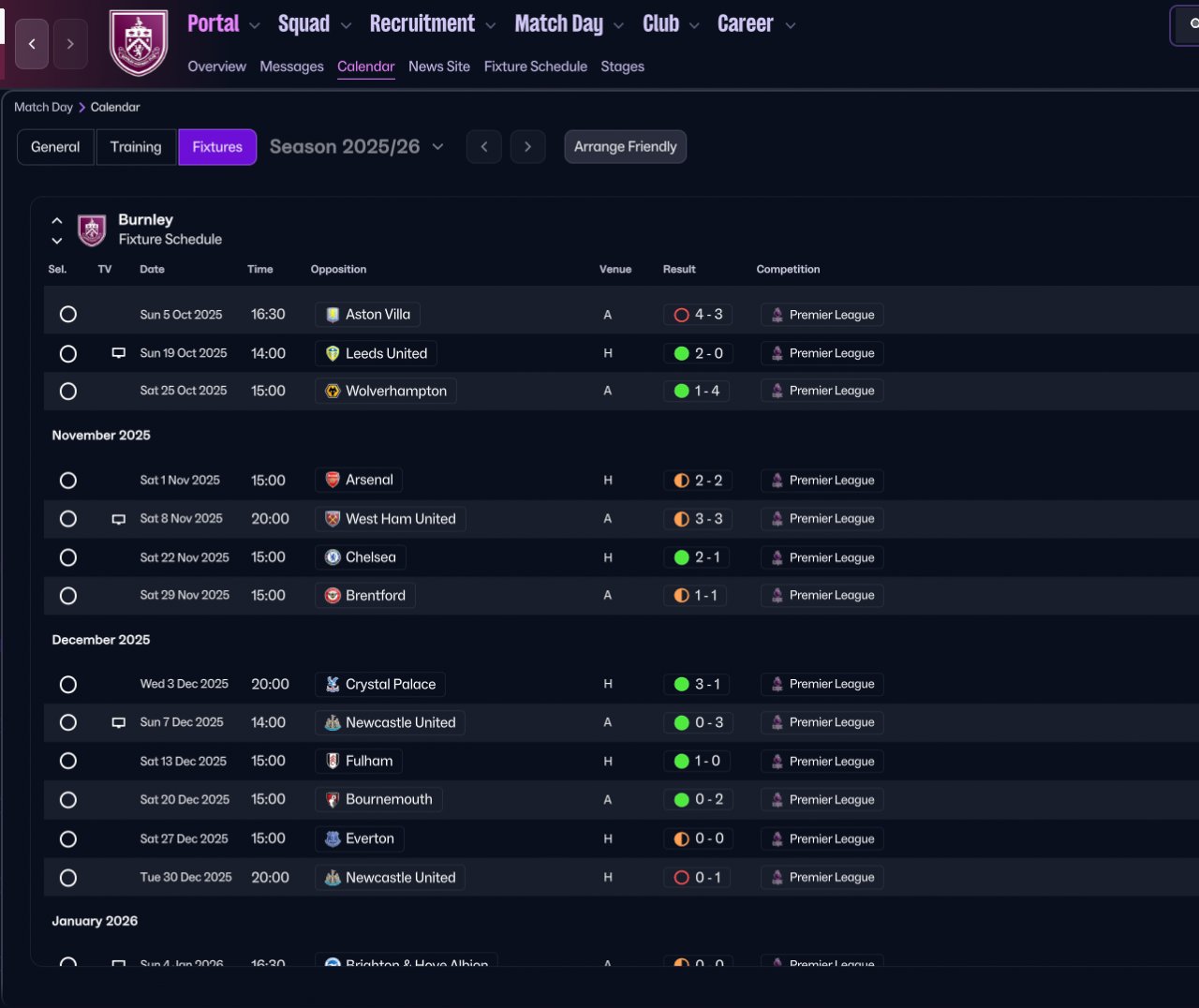1199x1008 pixels.
Task: Click the Bournemouth club crest
Action: 333,800
